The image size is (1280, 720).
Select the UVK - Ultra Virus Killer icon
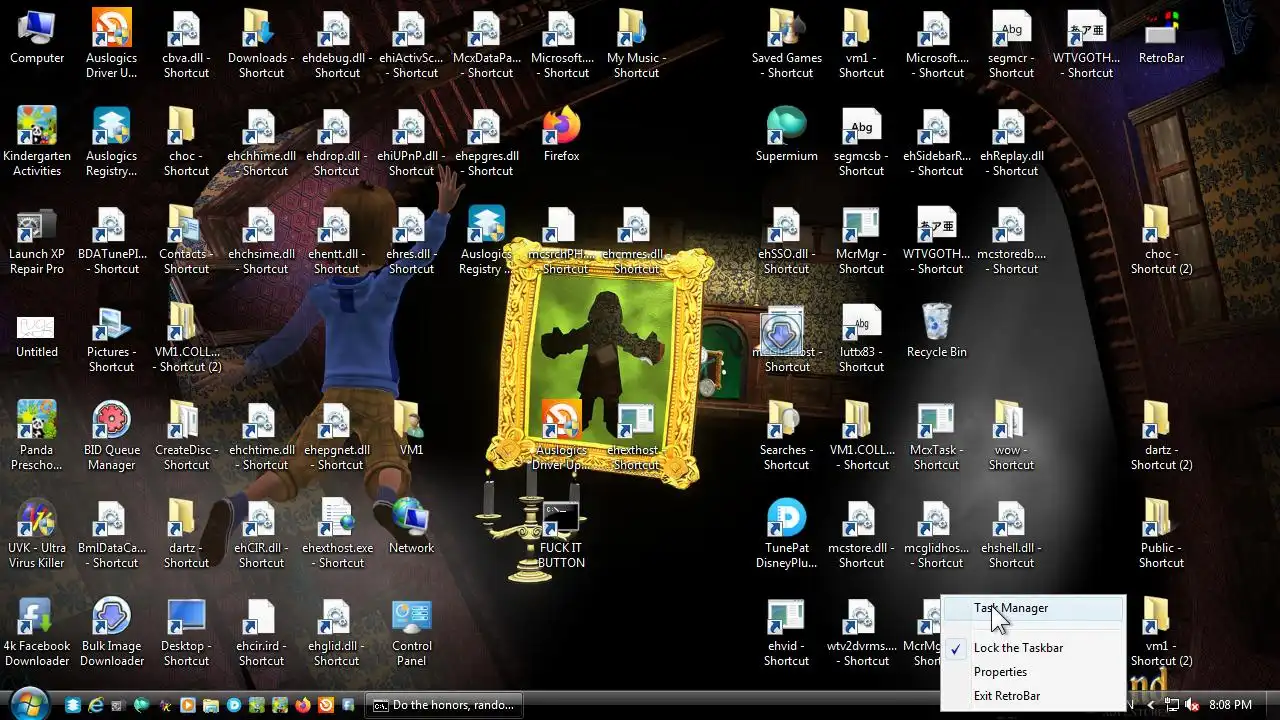pyautogui.click(x=37, y=535)
